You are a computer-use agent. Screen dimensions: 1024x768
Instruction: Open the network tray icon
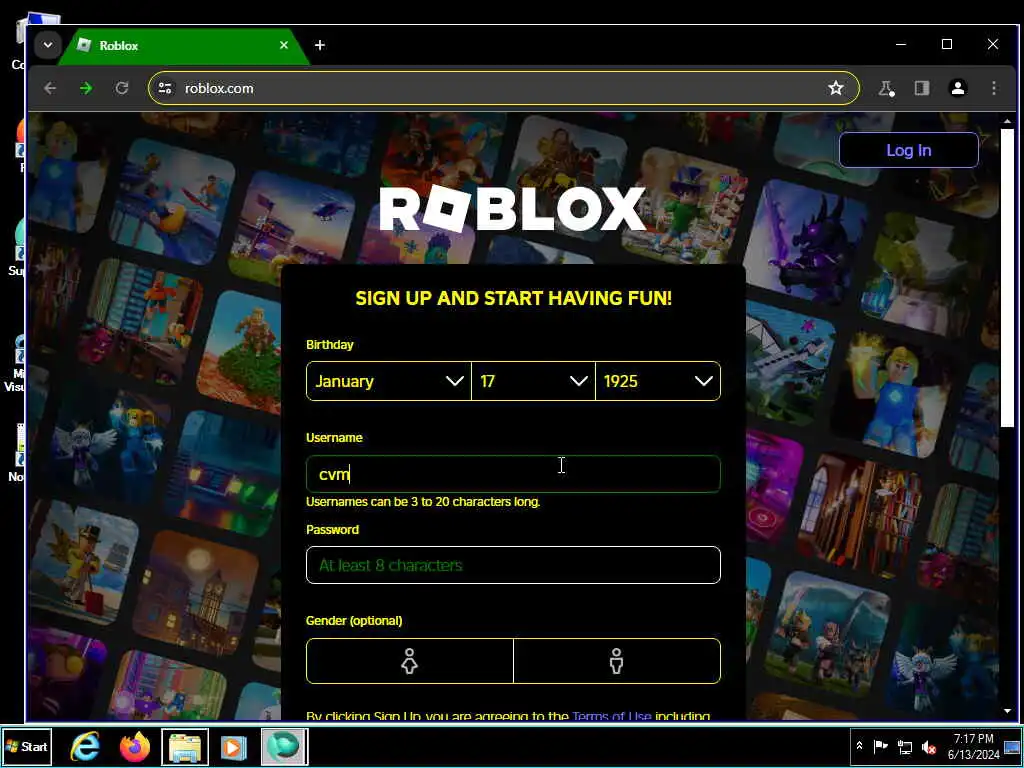(x=904, y=747)
